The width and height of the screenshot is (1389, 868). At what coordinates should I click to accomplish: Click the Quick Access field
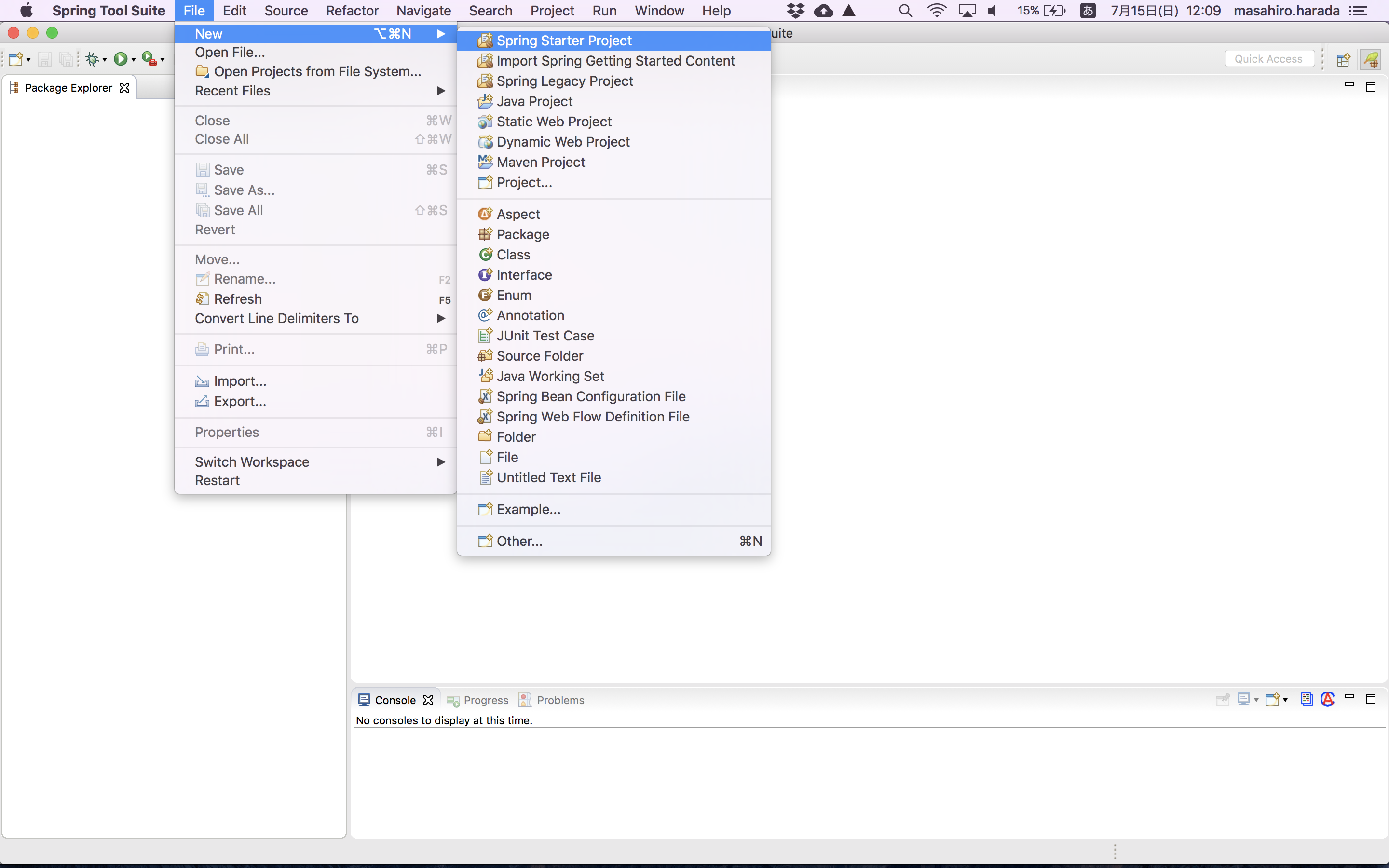[1269, 58]
